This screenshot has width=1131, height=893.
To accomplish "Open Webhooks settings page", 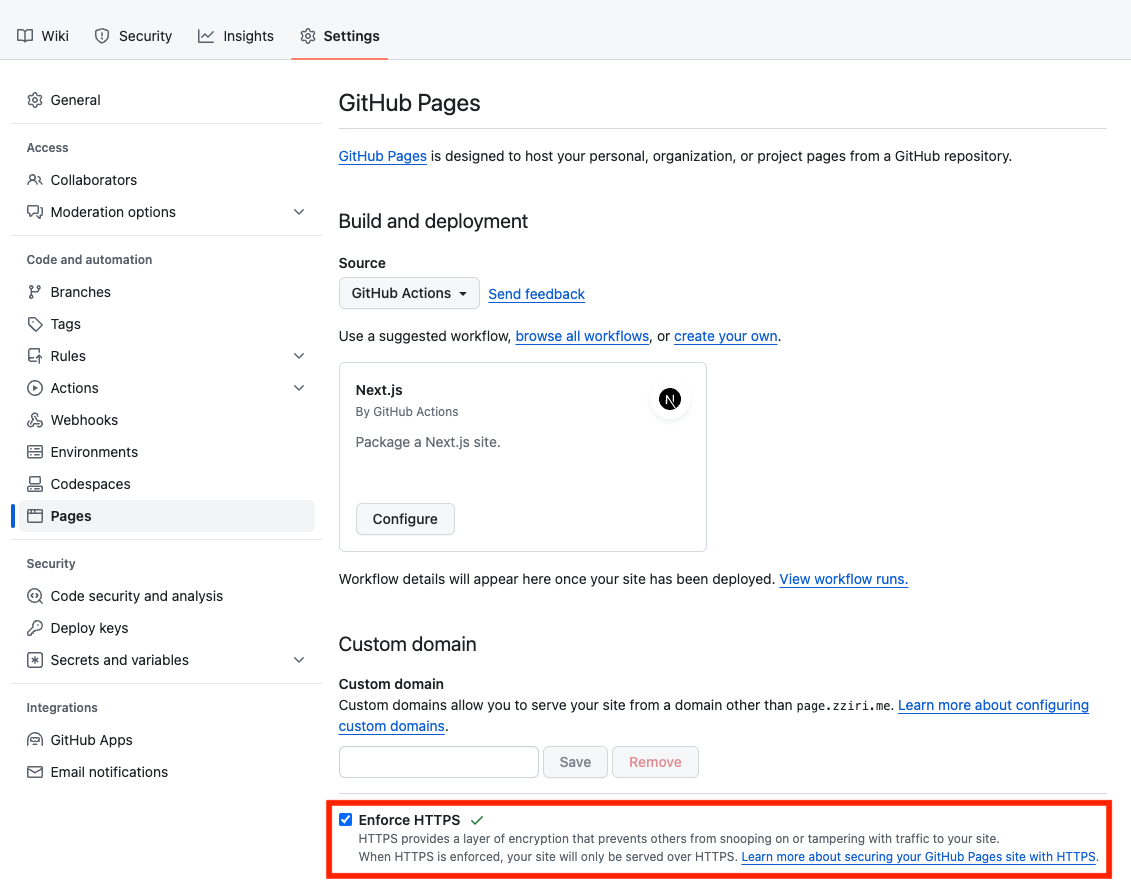I will click(167, 420).
